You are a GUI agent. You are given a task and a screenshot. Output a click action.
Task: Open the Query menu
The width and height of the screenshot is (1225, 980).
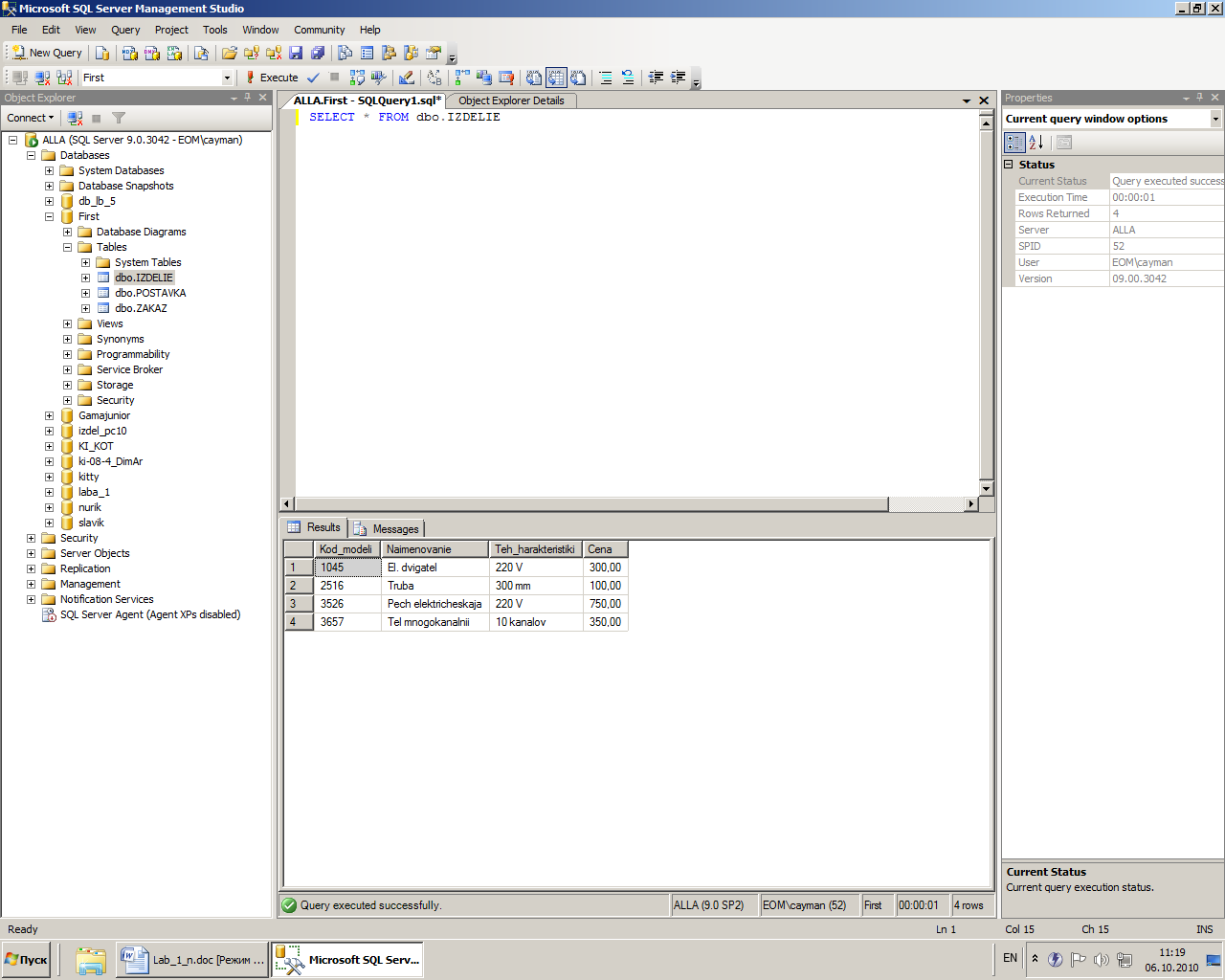click(125, 30)
